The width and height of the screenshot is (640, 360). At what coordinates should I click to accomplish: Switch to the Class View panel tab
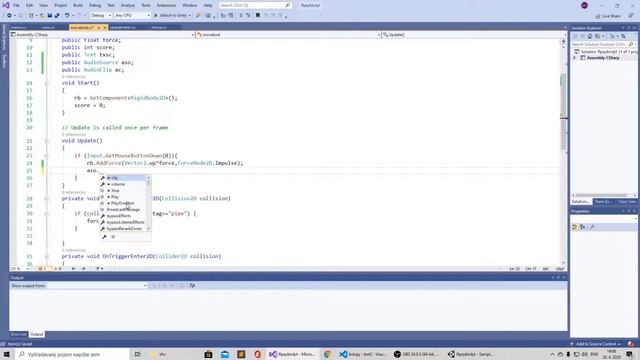(x=627, y=202)
